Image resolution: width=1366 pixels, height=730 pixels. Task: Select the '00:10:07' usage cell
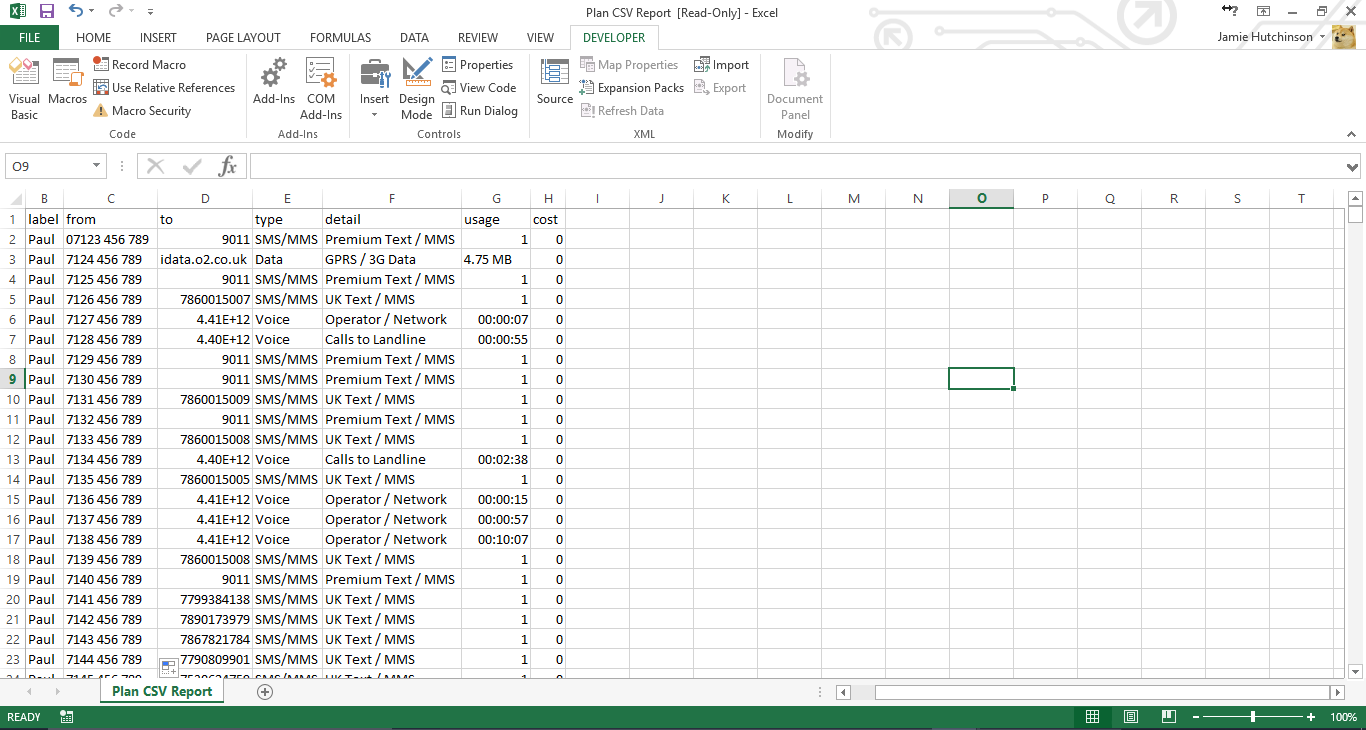click(x=496, y=539)
